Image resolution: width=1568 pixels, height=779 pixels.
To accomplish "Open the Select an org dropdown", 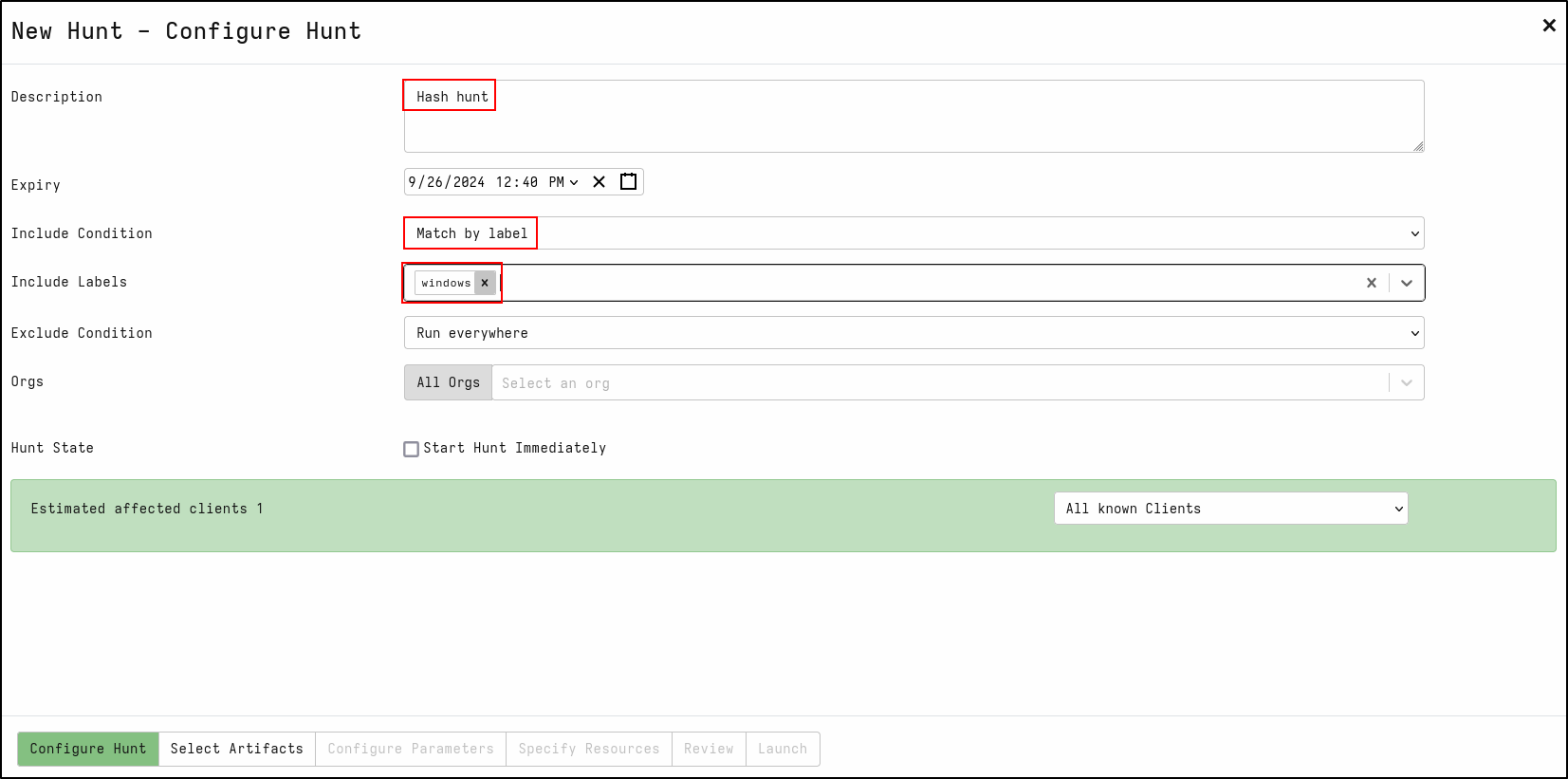I will [x=939, y=382].
